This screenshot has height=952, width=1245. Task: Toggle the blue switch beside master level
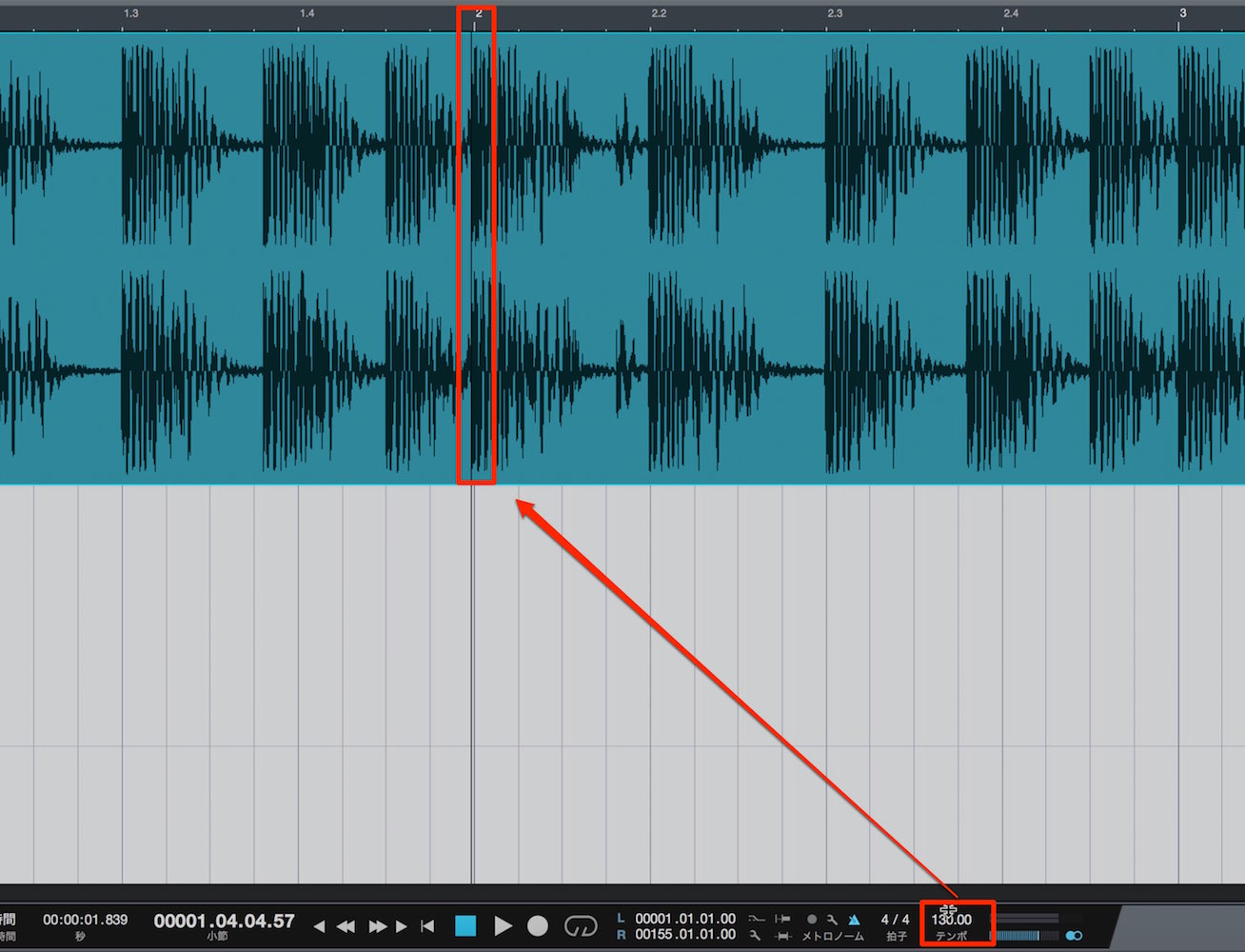tap(1074, 936)
